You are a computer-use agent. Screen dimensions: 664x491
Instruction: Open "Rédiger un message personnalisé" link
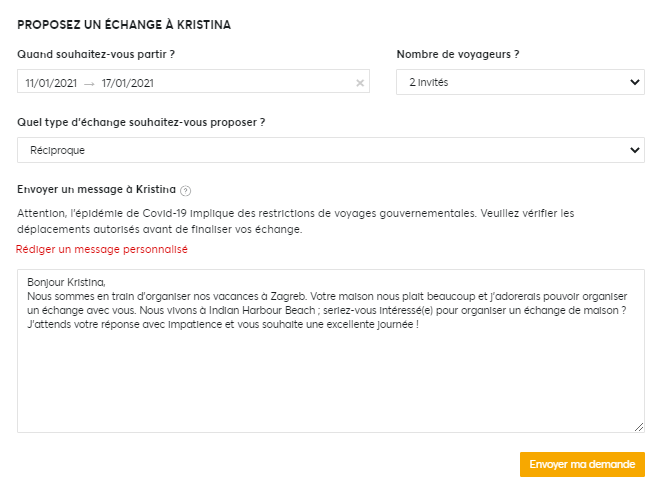102,249
